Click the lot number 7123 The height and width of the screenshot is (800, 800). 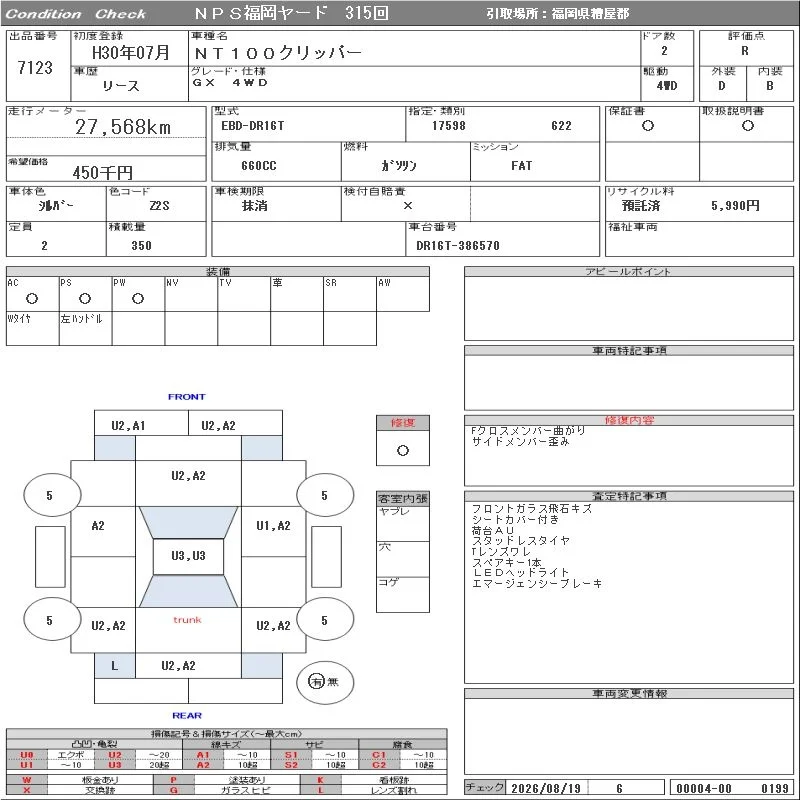coord(35,67)
